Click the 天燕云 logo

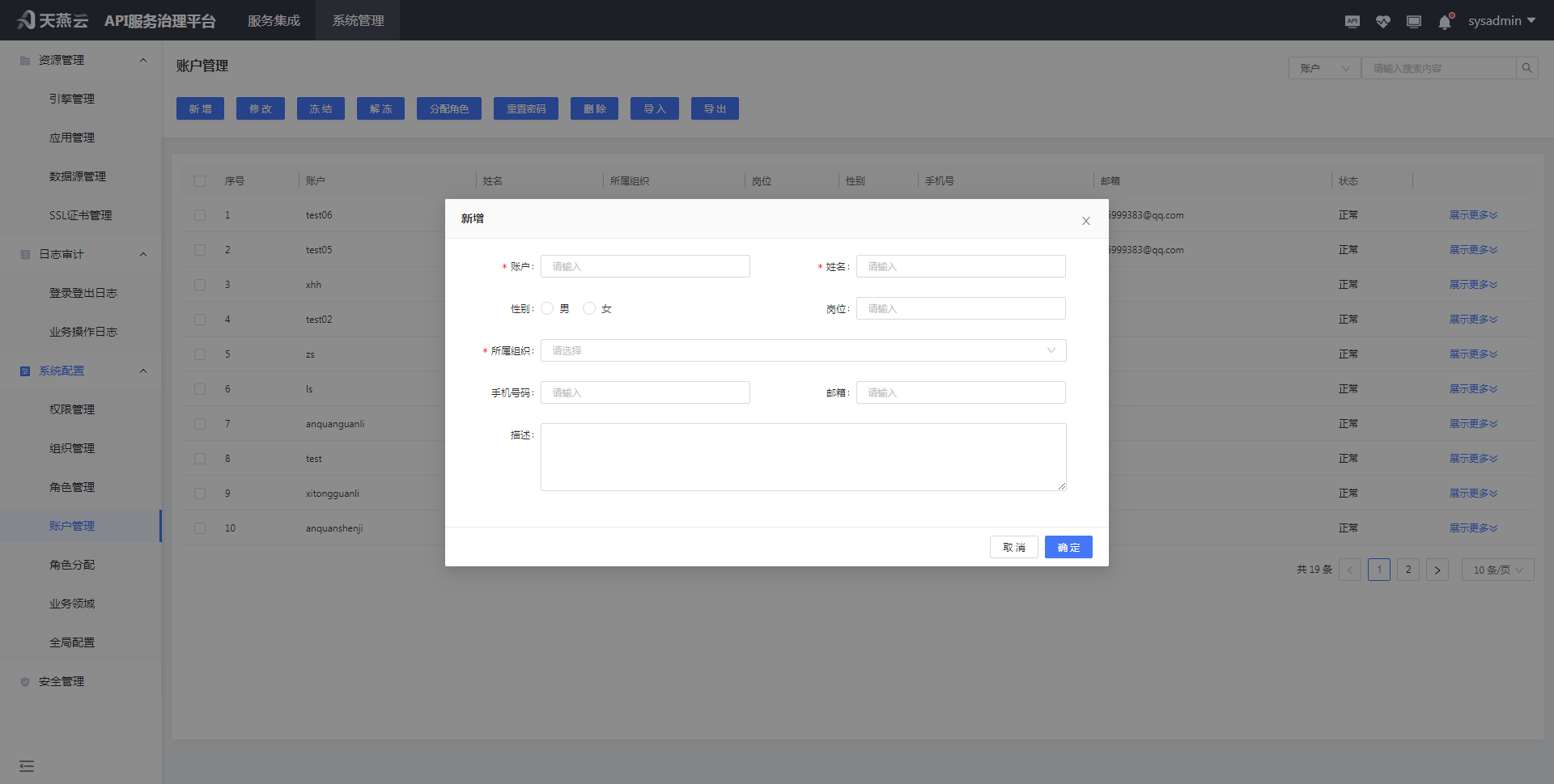coord(53,20)
